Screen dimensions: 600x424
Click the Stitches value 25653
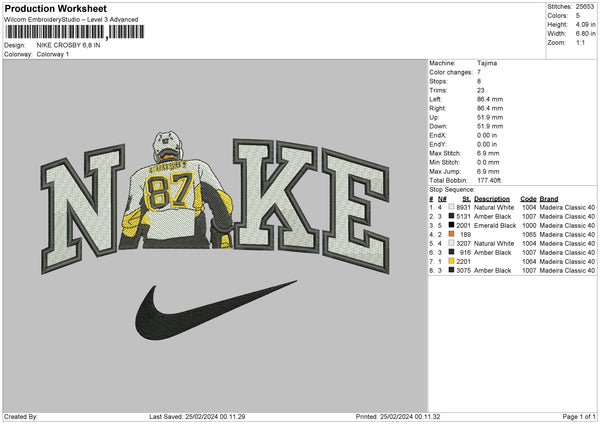[585, 7]
